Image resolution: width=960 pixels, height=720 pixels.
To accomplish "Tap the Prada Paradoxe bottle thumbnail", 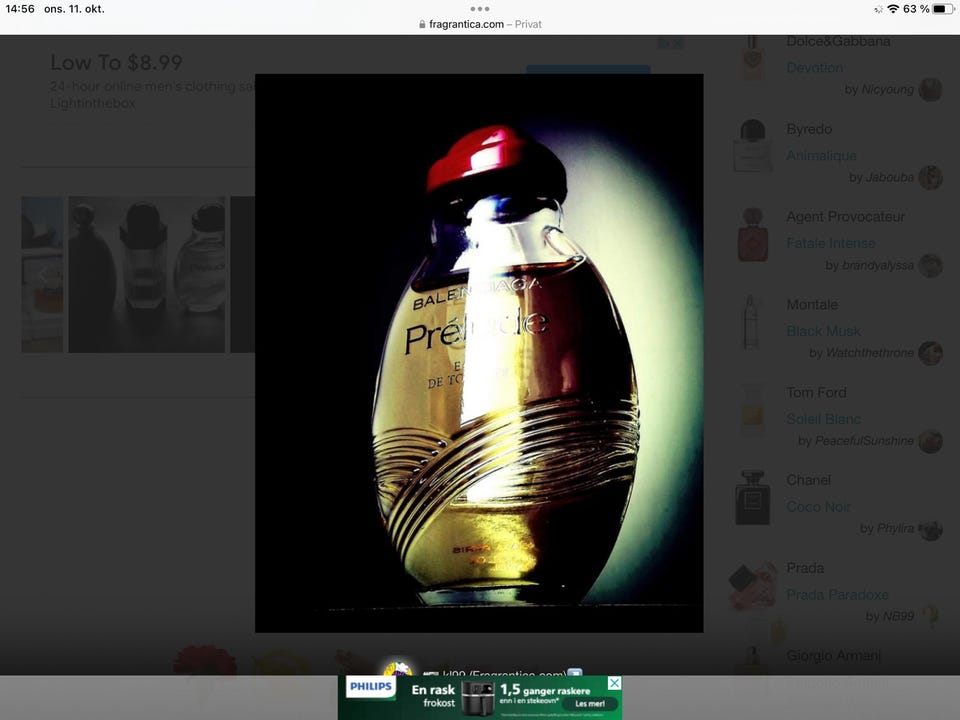I will coord(752,587).
